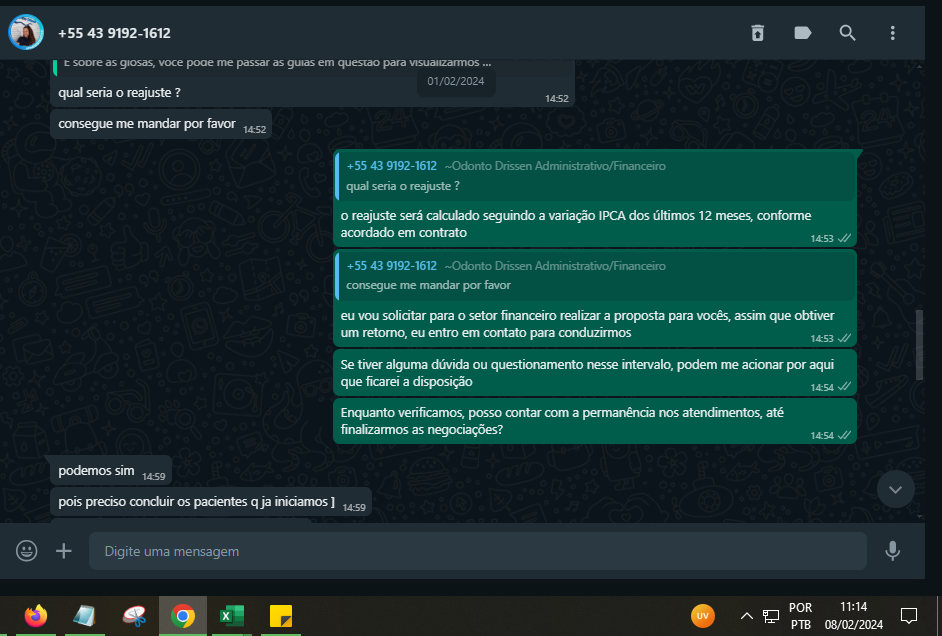
Task: Click the quoted "qual seria o reajuste ?" reply
Action: click(595, 176)
